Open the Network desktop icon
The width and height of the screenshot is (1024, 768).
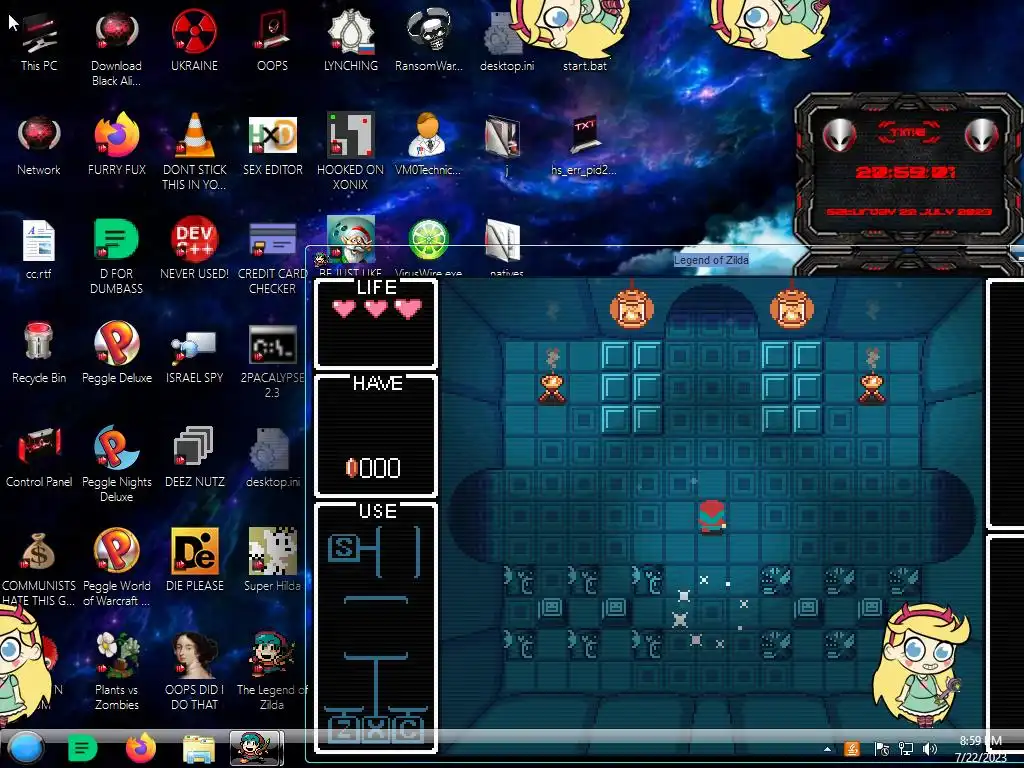[39, 144]
